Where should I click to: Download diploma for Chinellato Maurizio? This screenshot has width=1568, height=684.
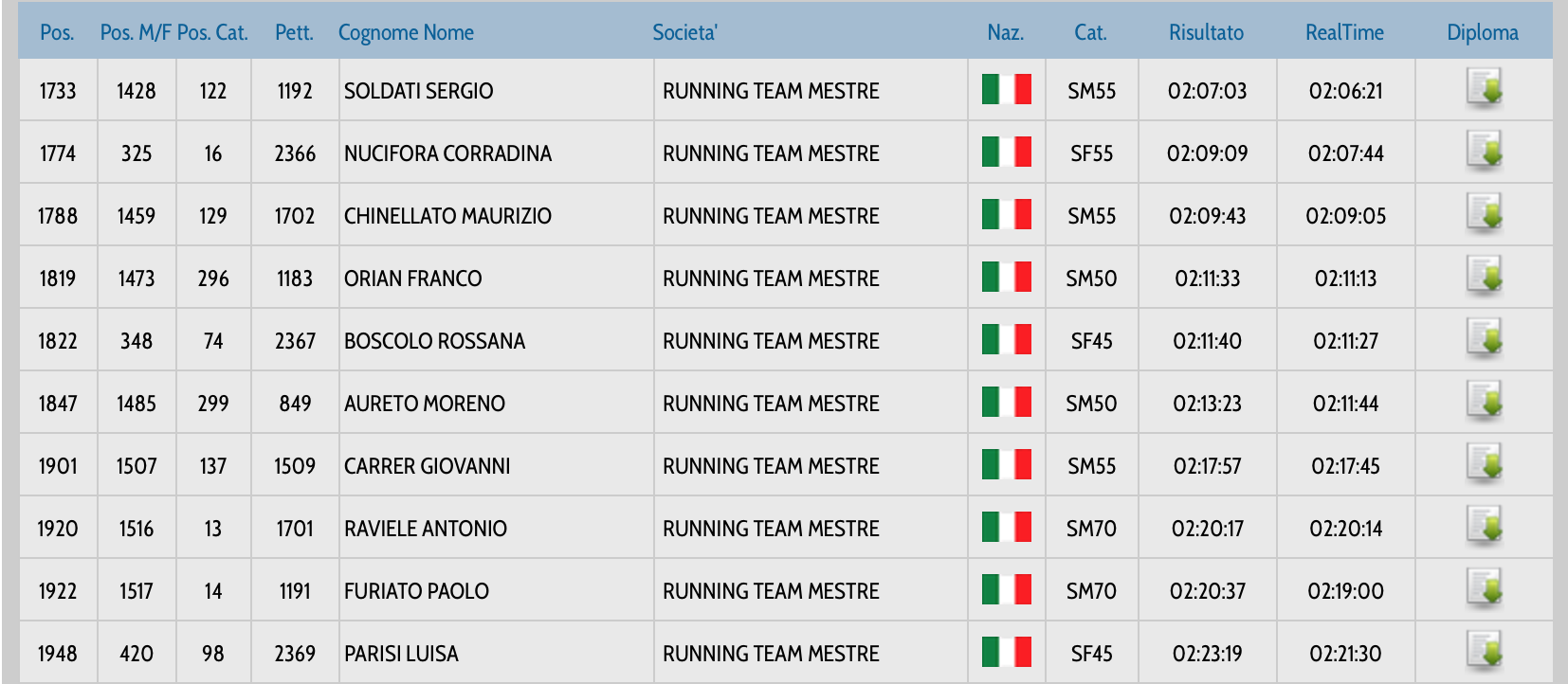(1484, 214)
